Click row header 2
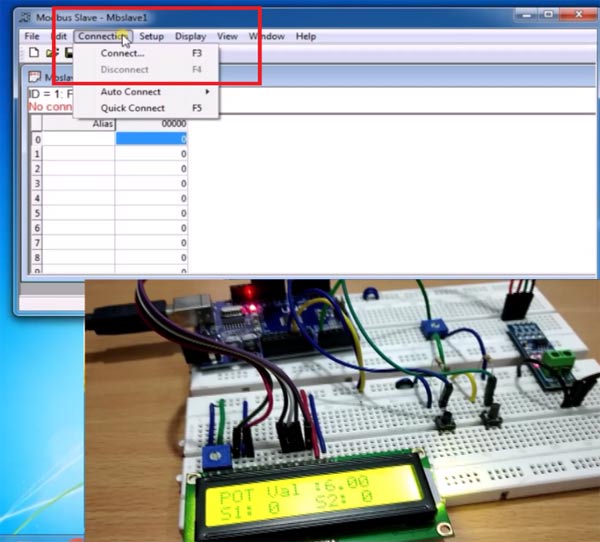600x542 pixels. 37,169
